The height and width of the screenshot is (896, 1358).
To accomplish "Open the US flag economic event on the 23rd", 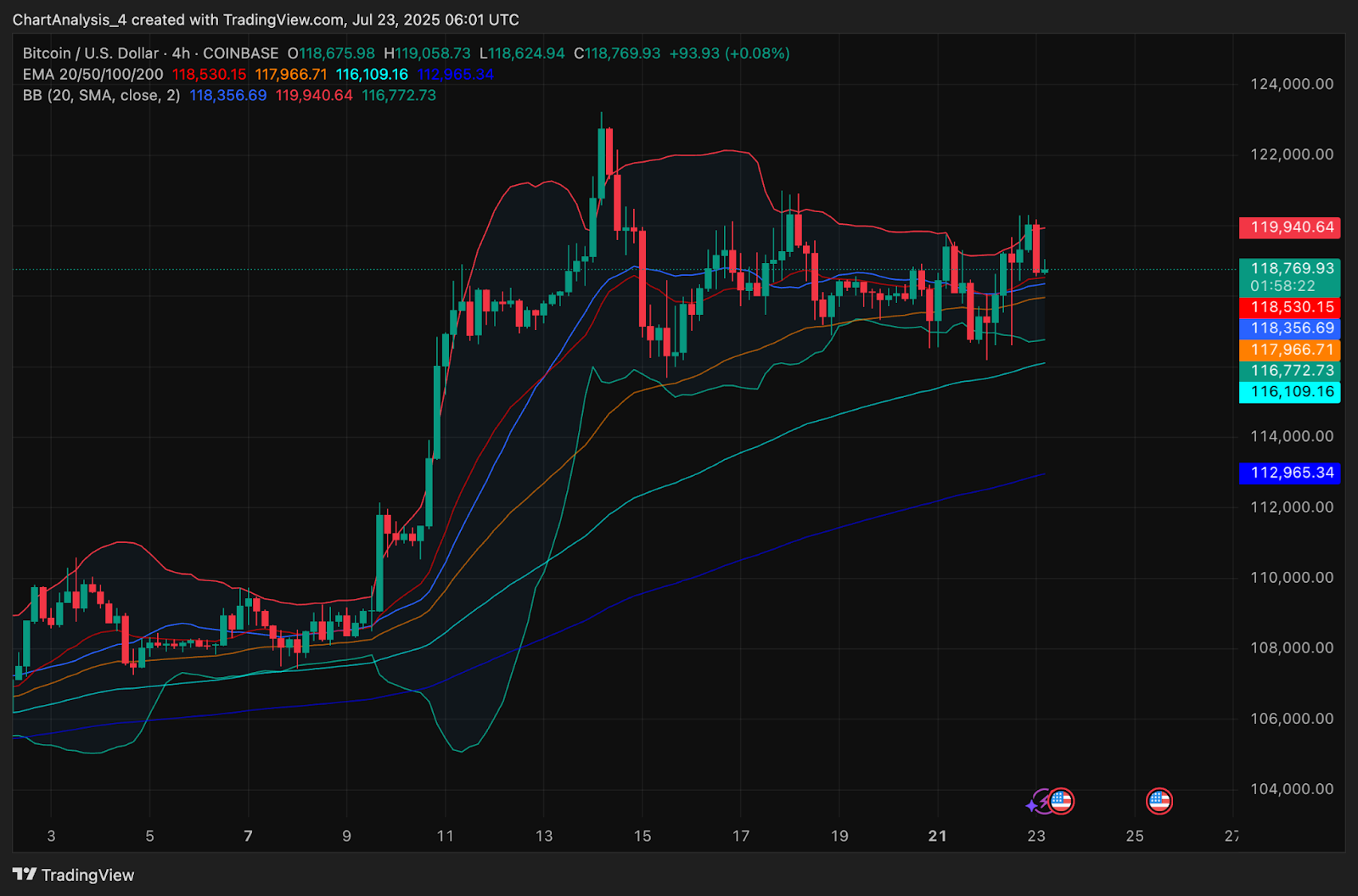I will pos(1061,800).
